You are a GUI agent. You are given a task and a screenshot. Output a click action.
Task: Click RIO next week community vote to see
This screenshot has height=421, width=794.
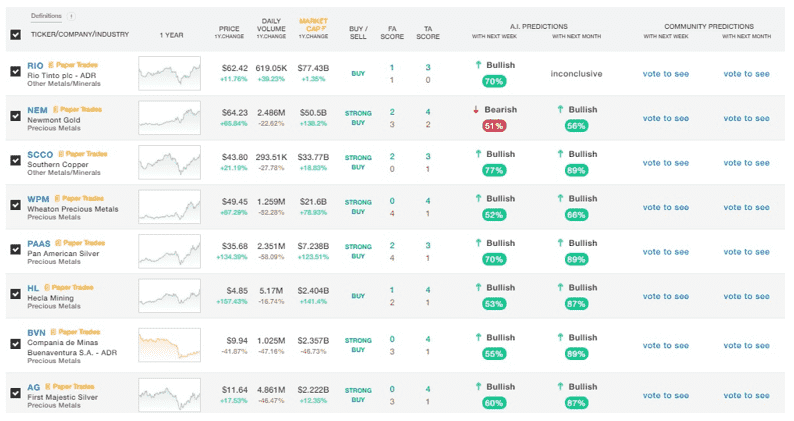point(666,74)
